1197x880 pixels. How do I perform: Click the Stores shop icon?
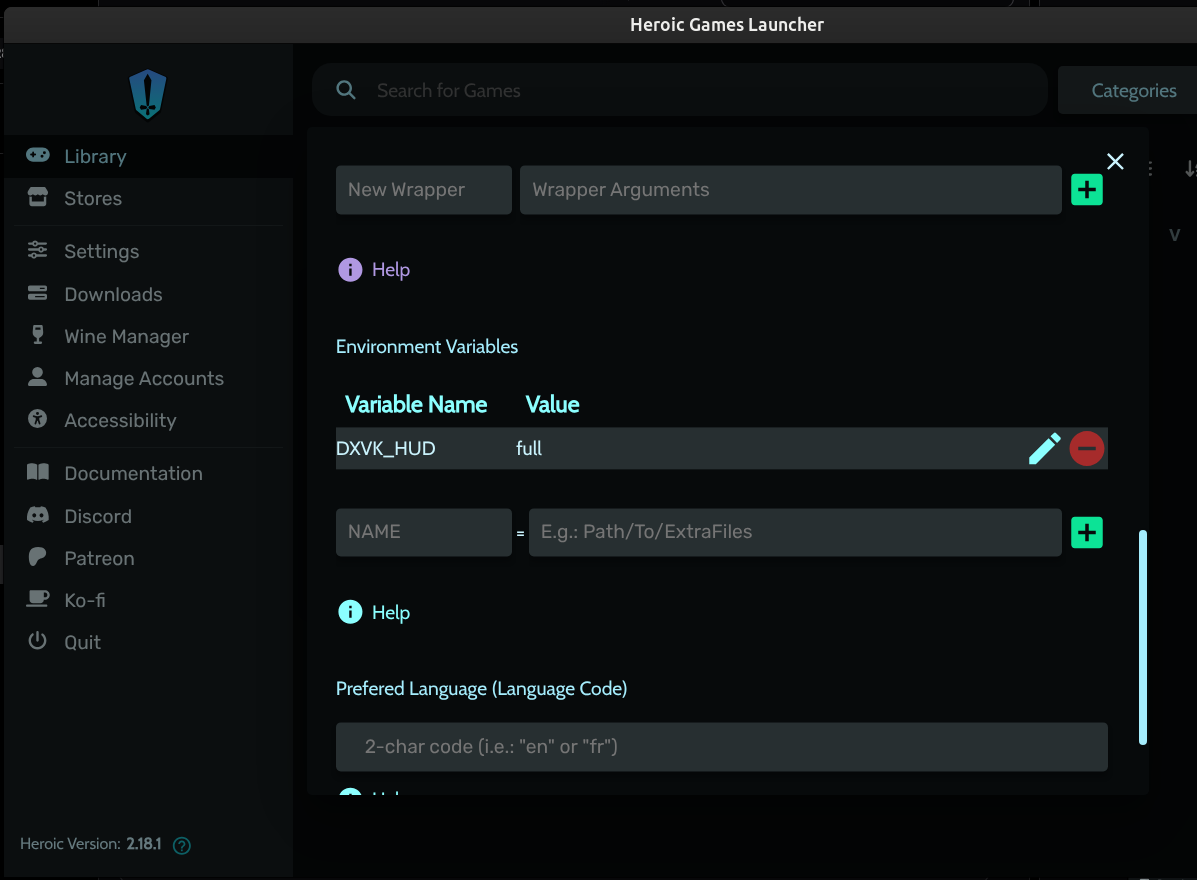[37, 197]
